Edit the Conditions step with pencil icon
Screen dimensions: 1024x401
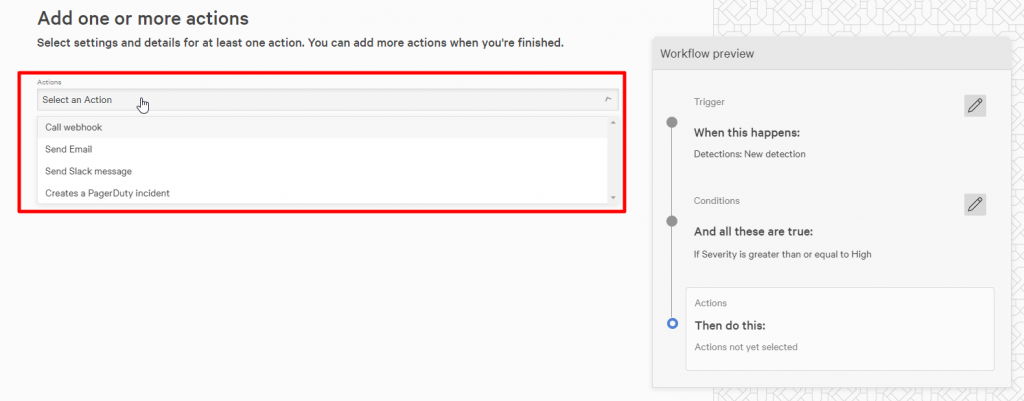pyautogui.click(x=974, y=204)
